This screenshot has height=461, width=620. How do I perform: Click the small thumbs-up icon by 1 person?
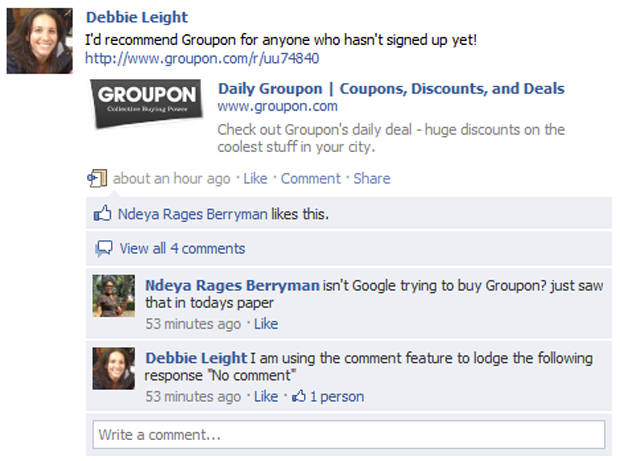(298, 397)
